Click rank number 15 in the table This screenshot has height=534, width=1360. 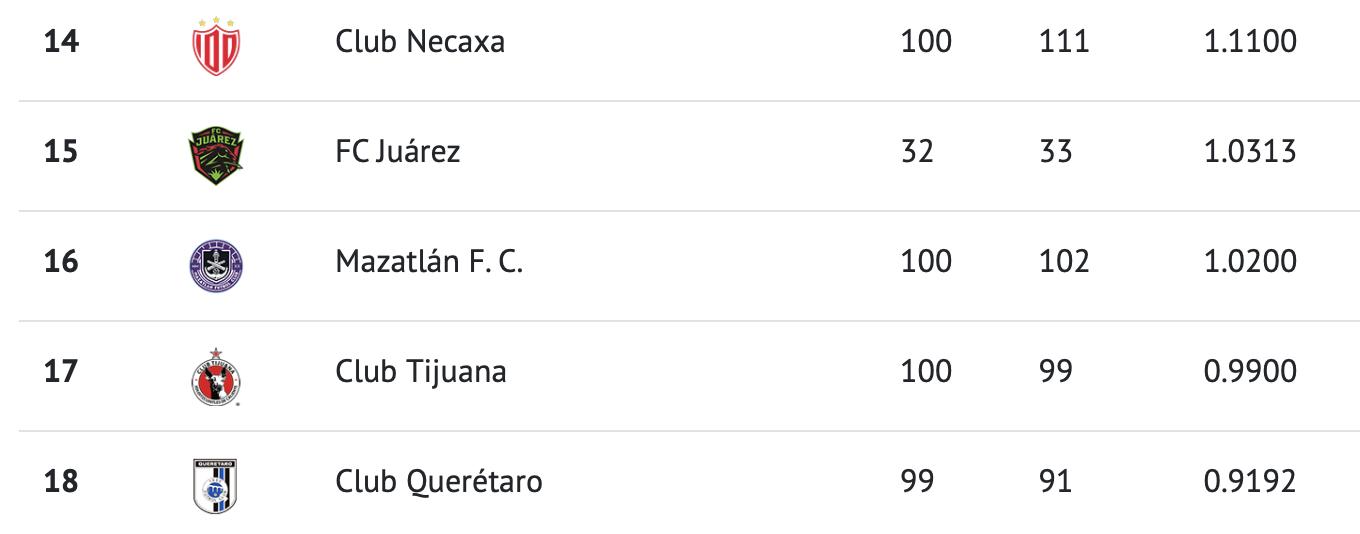pos(61,152)
